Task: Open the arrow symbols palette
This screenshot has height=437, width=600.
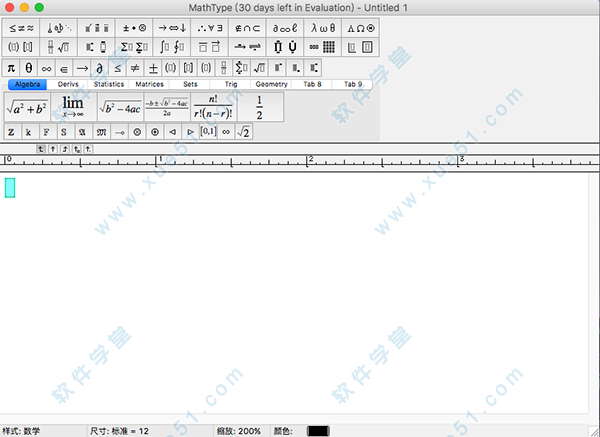Action: [172, 28]
